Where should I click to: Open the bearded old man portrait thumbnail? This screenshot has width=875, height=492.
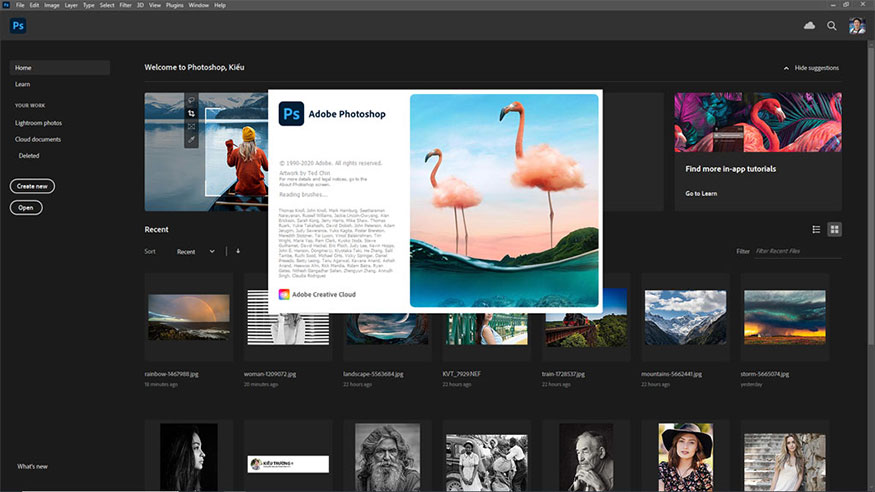[387, 457]
